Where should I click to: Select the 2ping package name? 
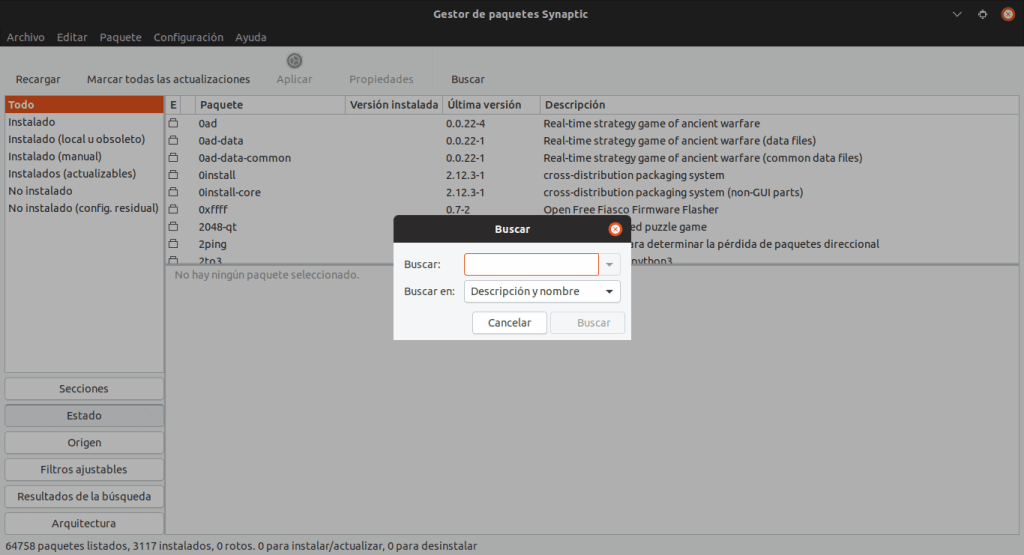(x=212, y=244)
